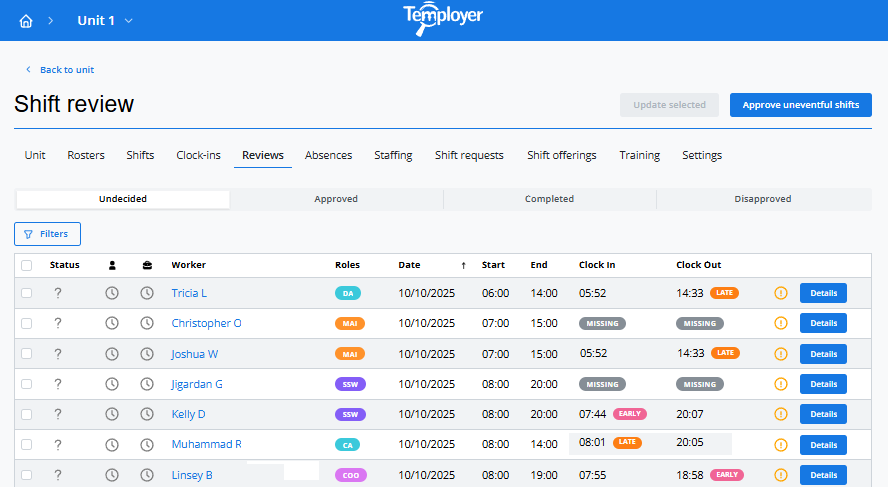The image size is (888, 487).
Task: Open the Training tab
Action: point(639,155)
